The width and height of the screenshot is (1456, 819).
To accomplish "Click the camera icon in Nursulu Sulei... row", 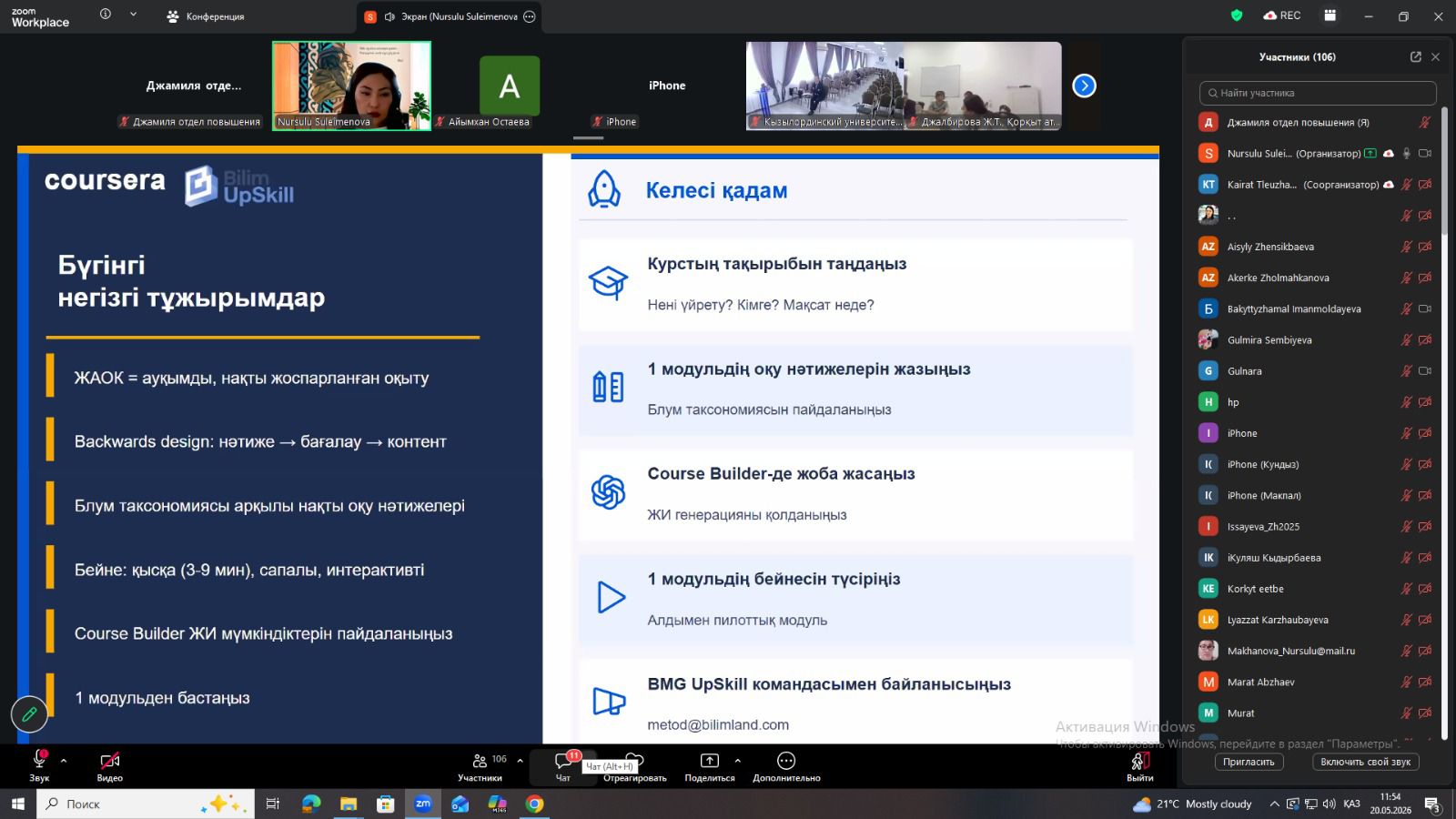I will click(1425, 153).
